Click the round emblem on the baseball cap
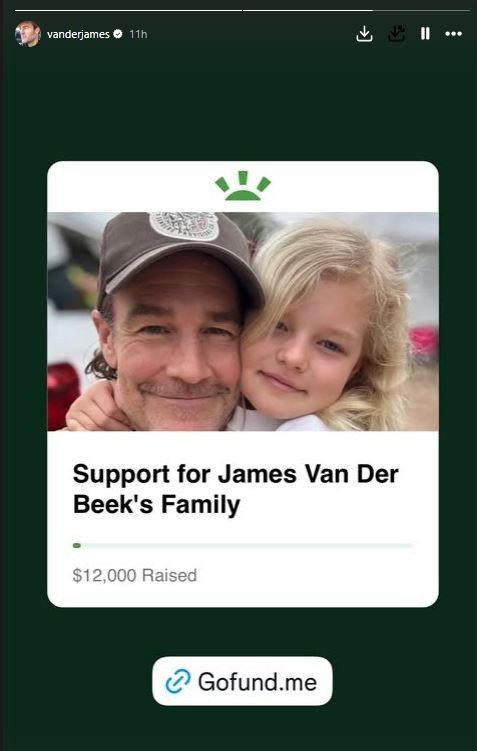Screen dimensions: 477x751 click(184, 225)
